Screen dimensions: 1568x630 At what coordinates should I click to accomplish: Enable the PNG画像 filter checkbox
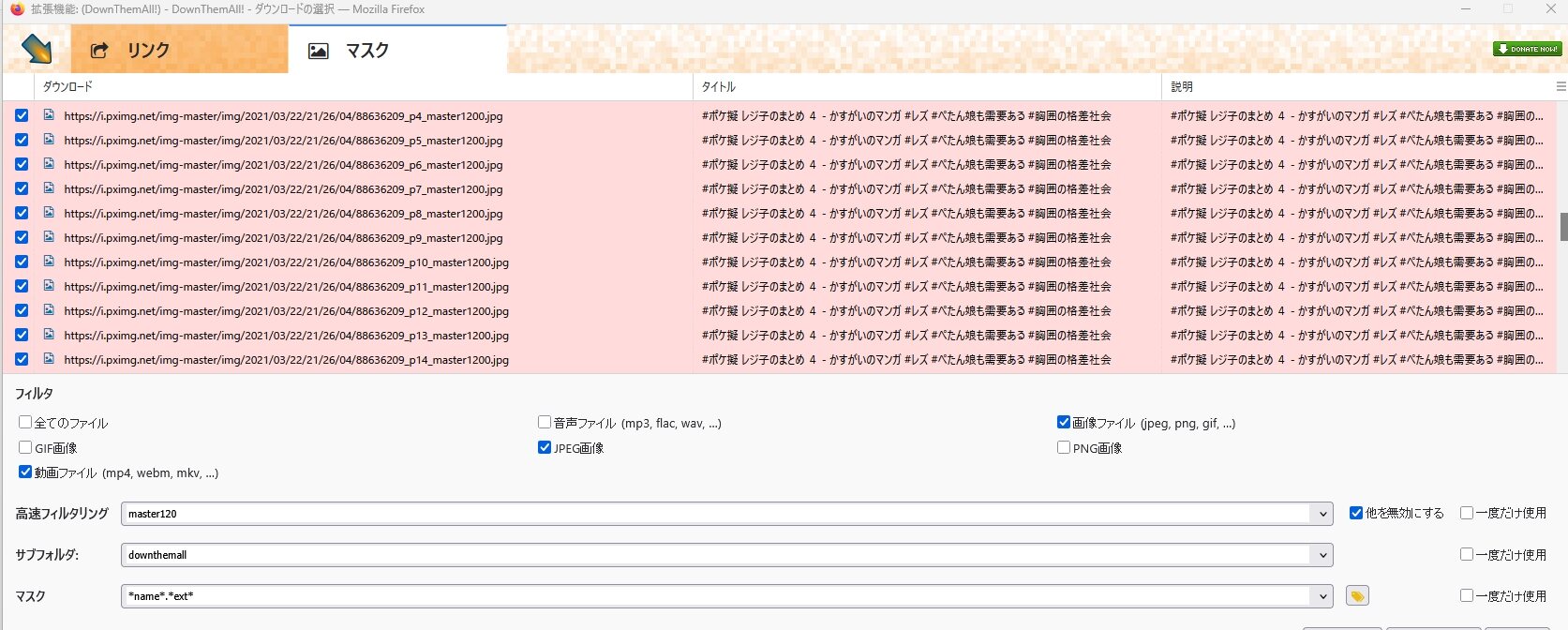(x=1064, y=448)
